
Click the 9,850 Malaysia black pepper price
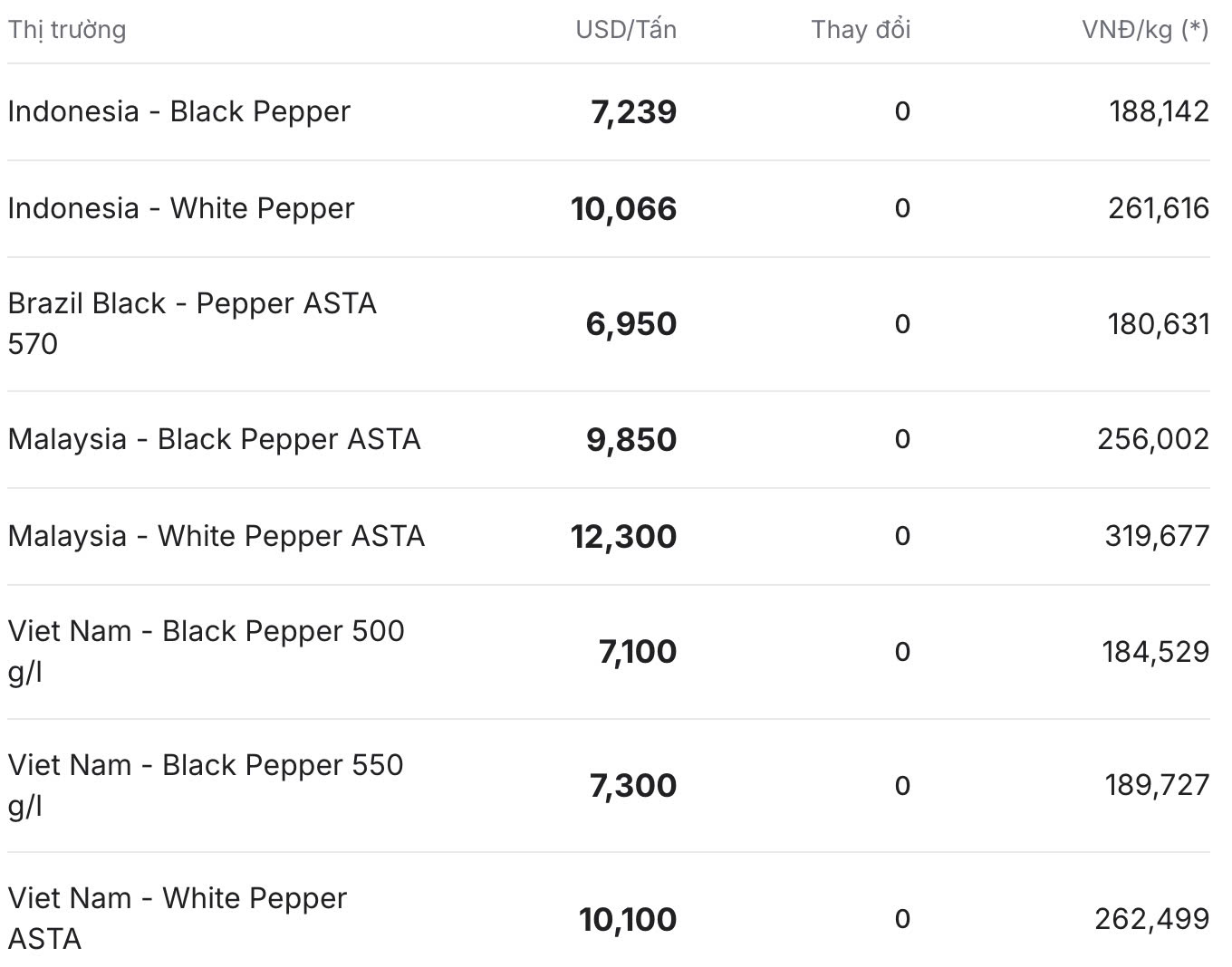pyautogui.click(x=631, y=440)
